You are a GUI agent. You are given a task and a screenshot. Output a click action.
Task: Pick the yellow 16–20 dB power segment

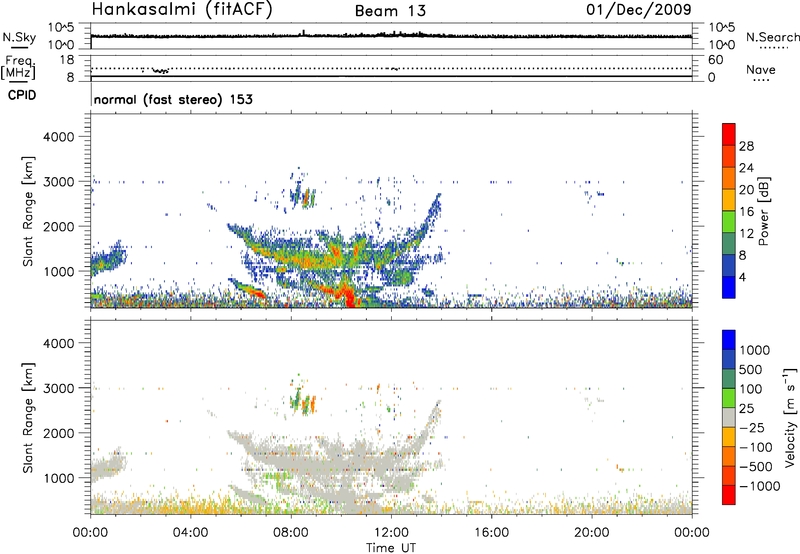pos(729,200)
